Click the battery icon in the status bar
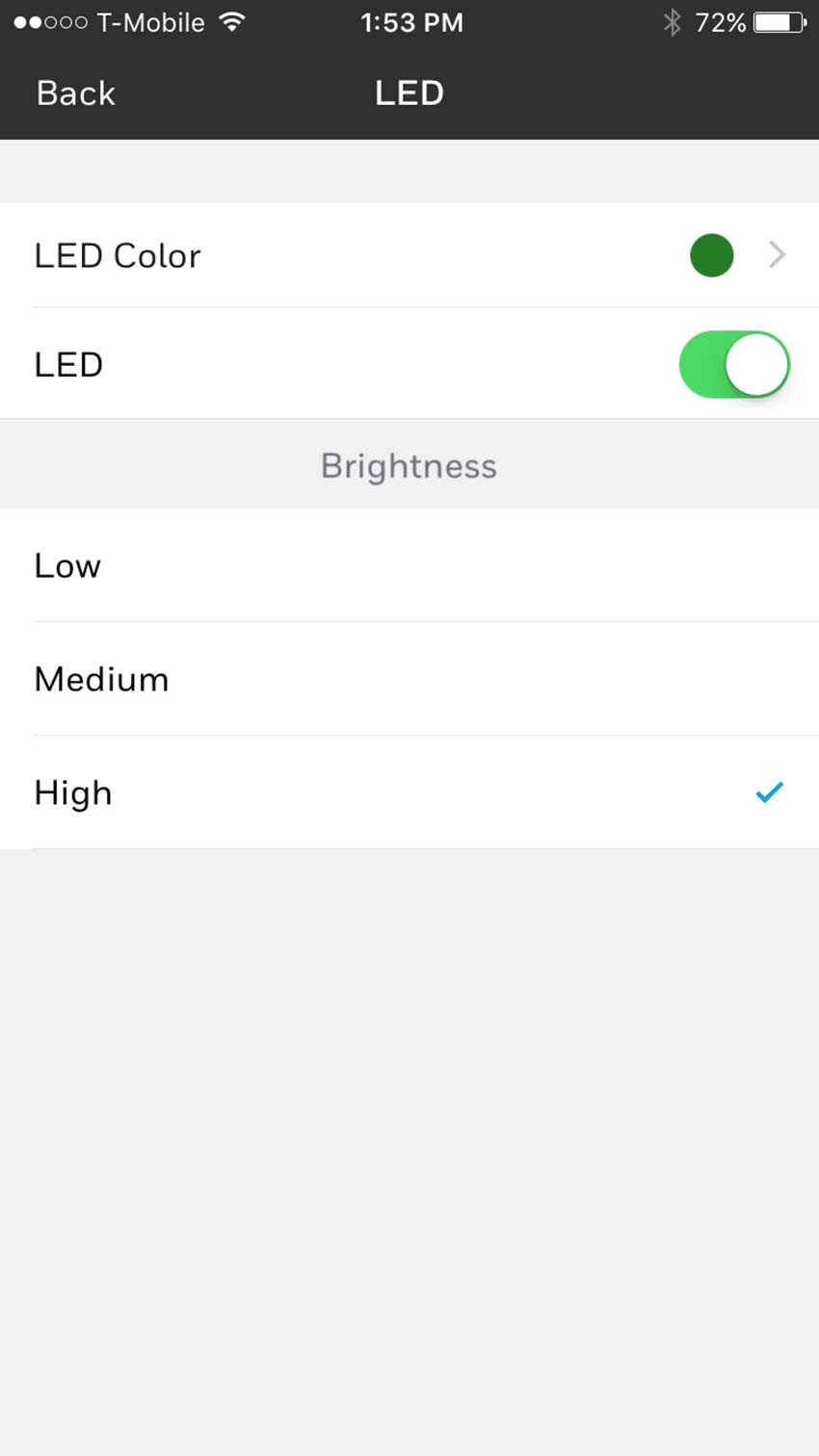 pyautogui.click(x=779, y=22)
